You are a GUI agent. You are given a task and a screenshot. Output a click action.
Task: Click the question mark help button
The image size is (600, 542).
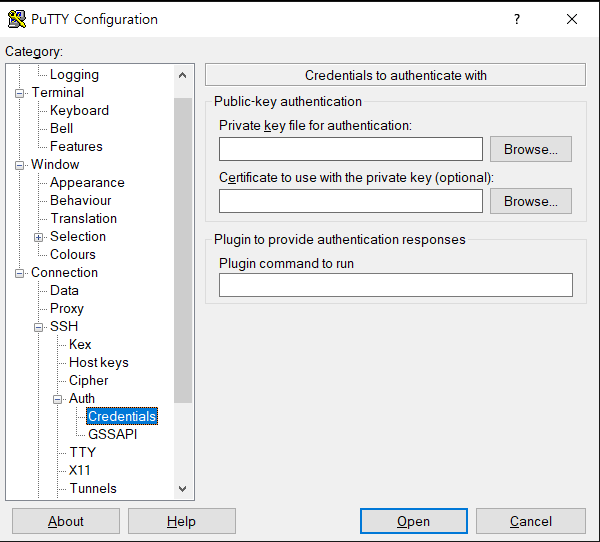(x=517, y=19)
